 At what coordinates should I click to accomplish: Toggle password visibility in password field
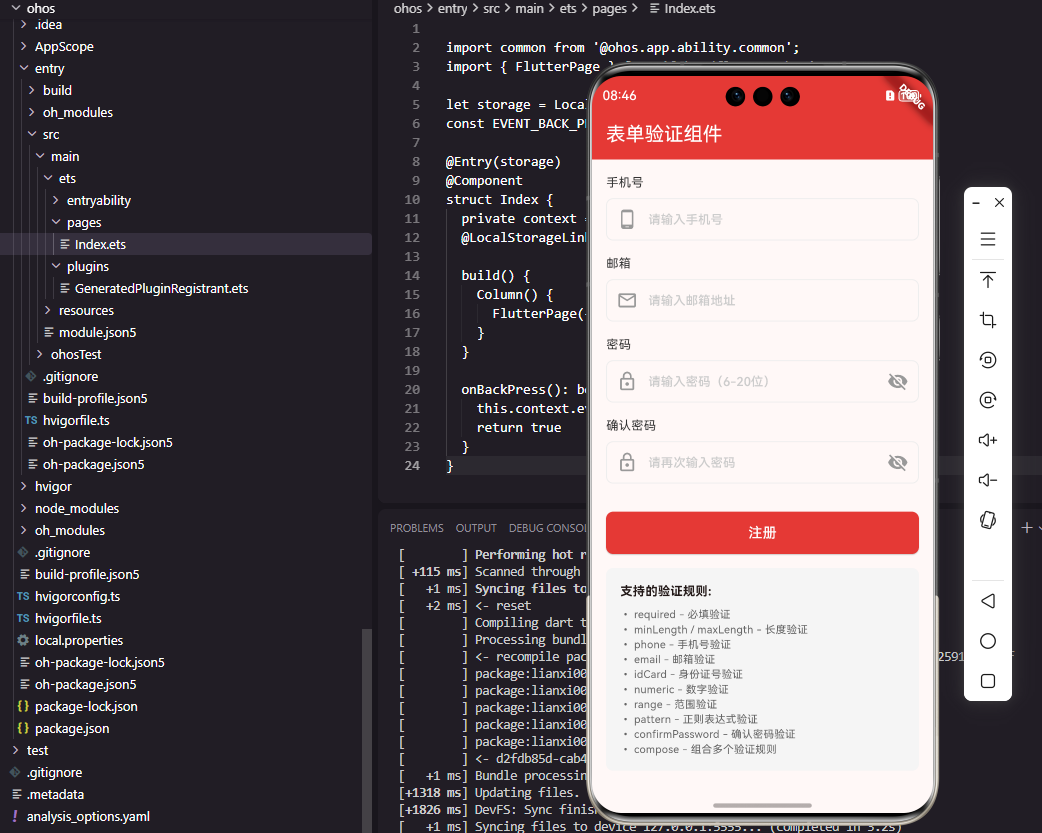tap(897, 382)
